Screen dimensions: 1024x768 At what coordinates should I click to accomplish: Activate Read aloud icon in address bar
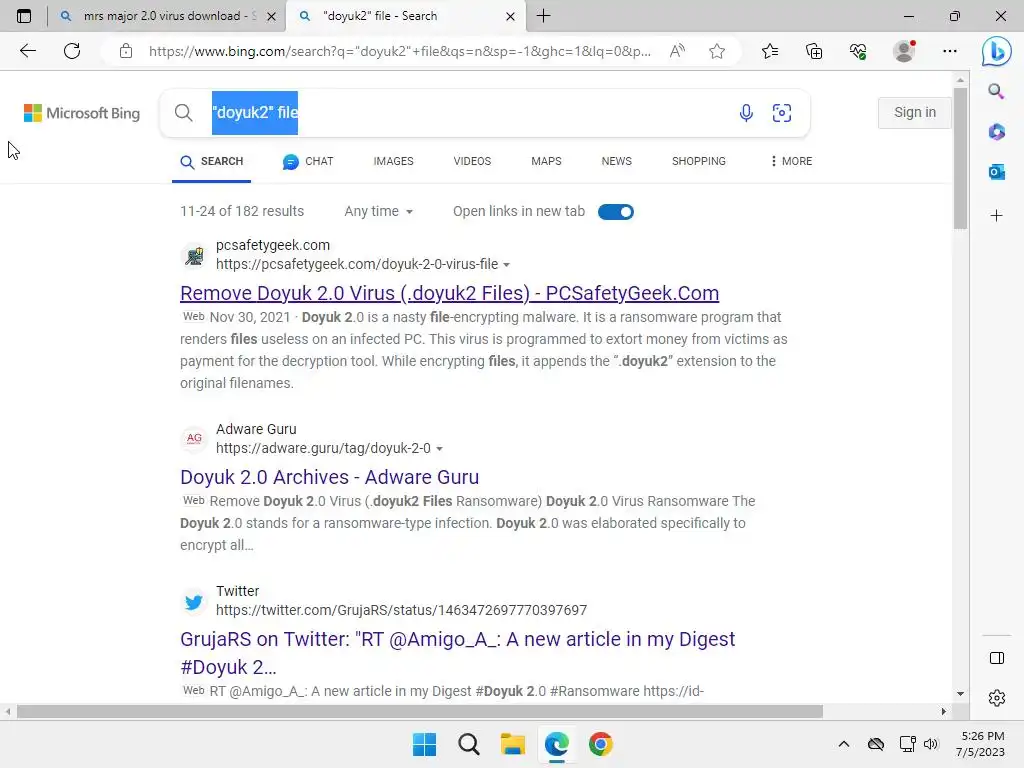[677, 51]
